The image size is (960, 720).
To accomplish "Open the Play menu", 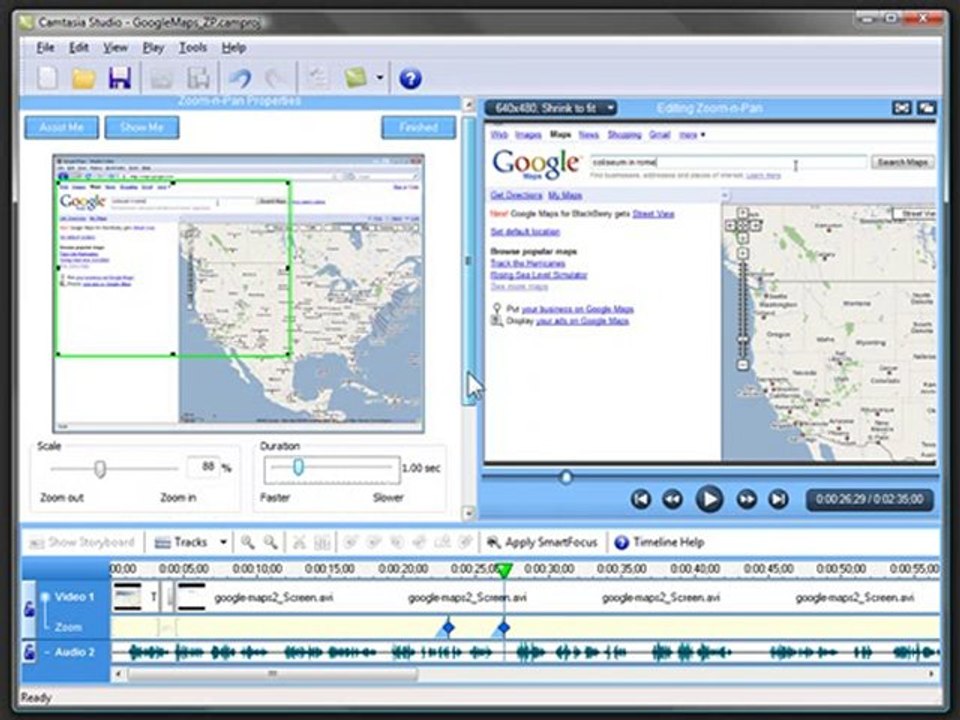I will click(153, 47).
